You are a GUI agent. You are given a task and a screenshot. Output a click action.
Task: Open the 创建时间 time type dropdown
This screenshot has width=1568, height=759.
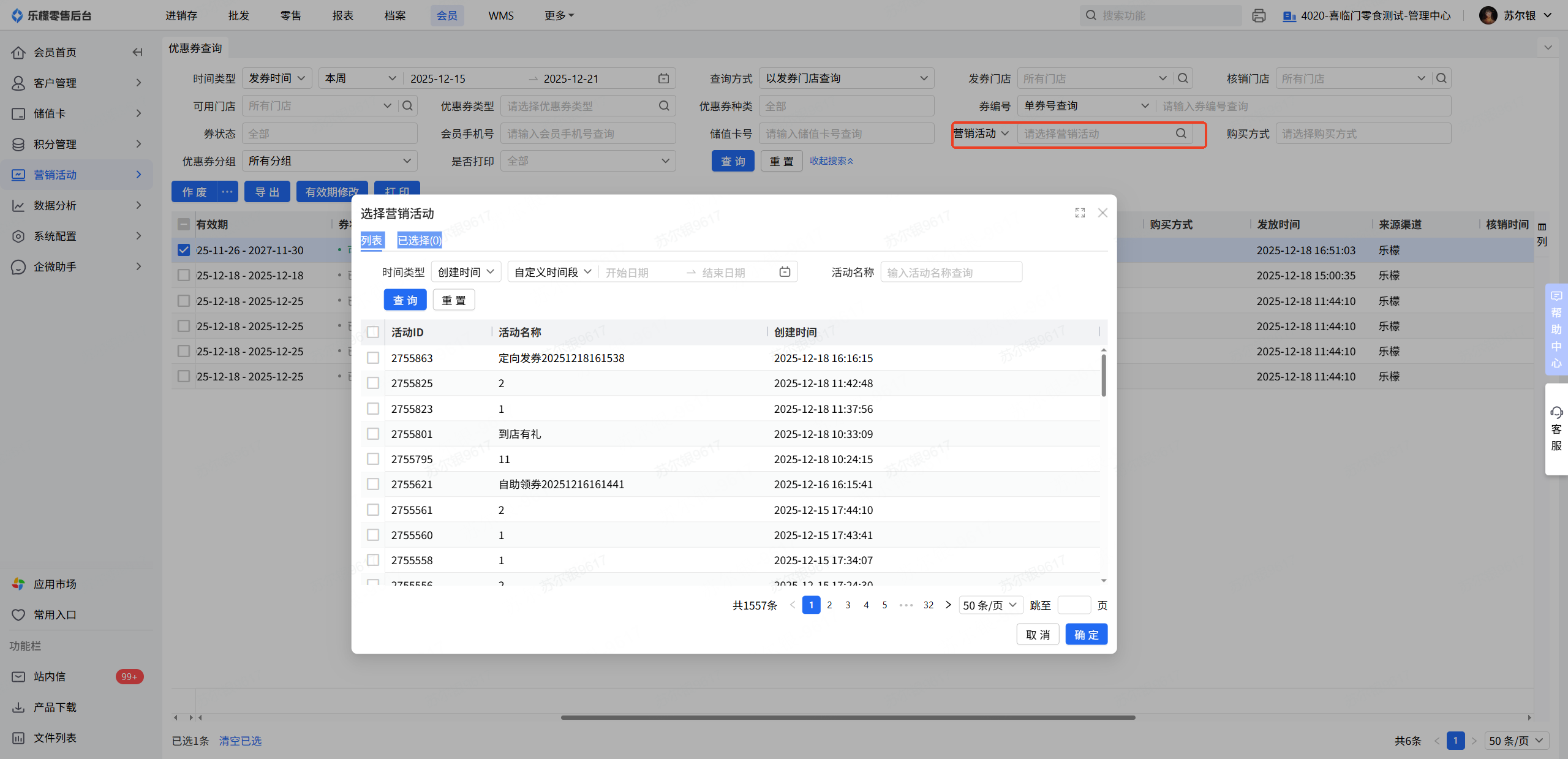click(x=466, y=272)
